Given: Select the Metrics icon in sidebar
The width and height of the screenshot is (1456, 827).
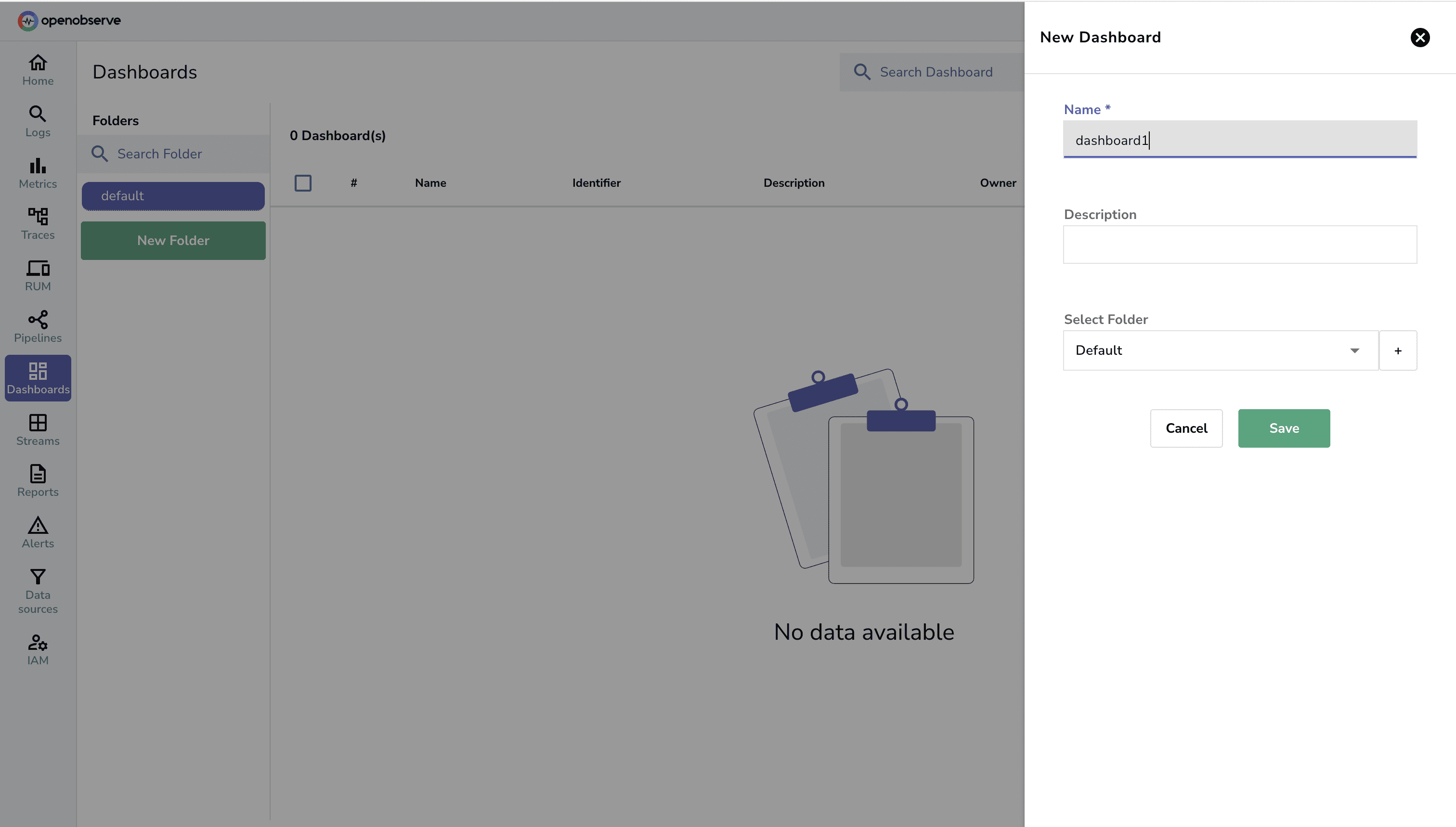Looking at the screenshot, I should [38, 172].
